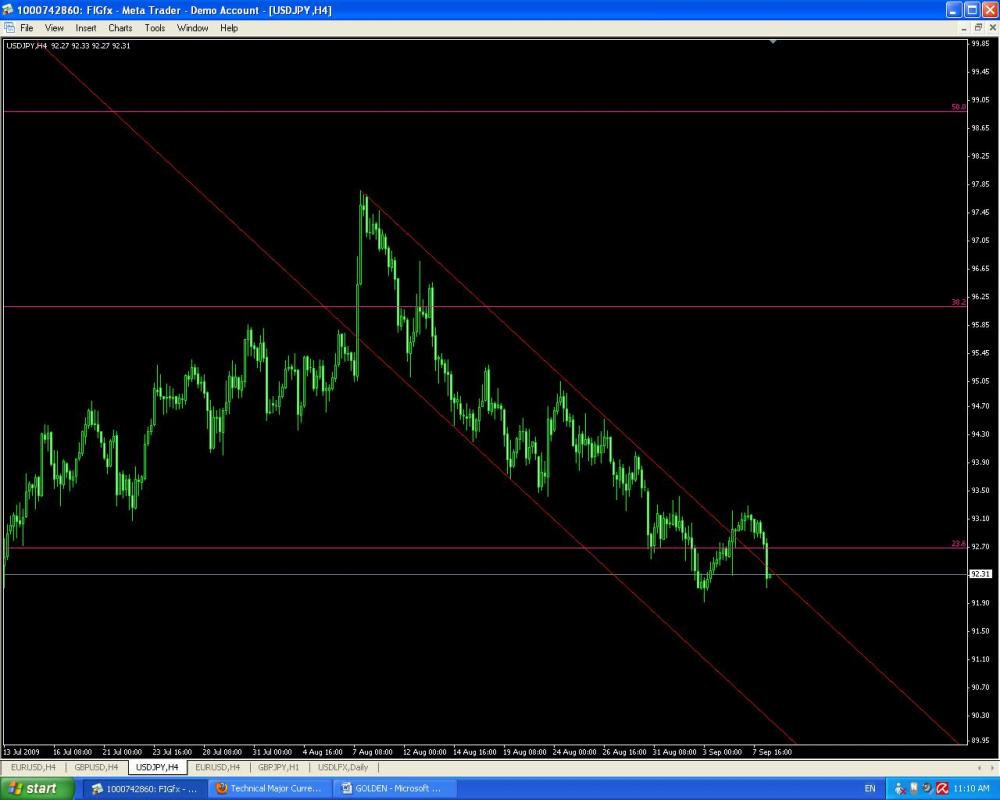Select the 38.2 Fibonacci level label
1000x800 pixels.
[958, 302]
